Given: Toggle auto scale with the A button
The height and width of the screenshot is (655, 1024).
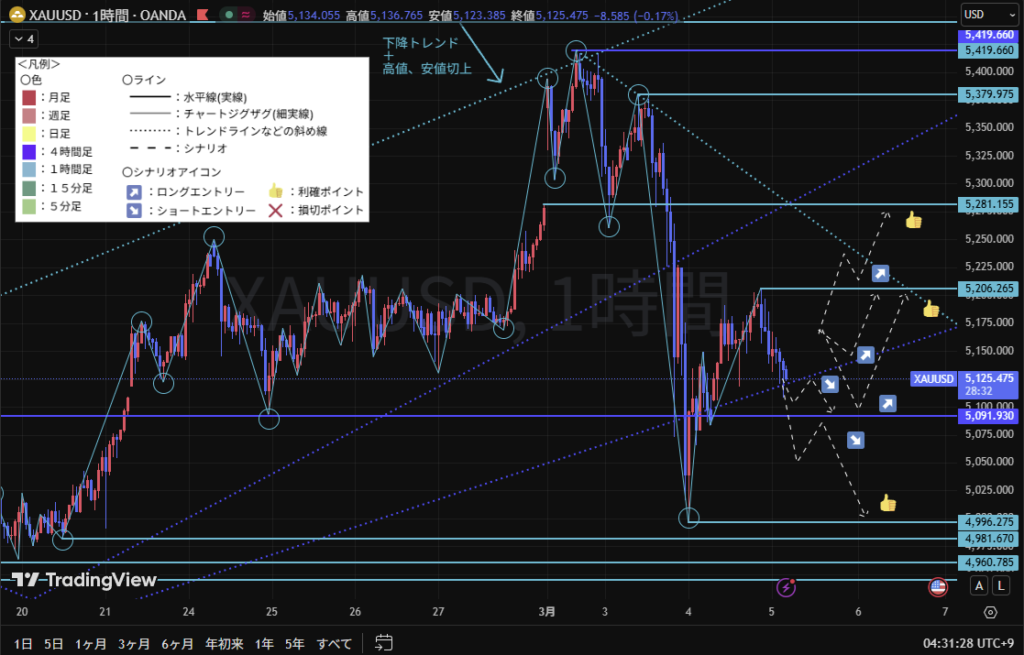Looking at the screenshot, I should click(x=977, y=586).
